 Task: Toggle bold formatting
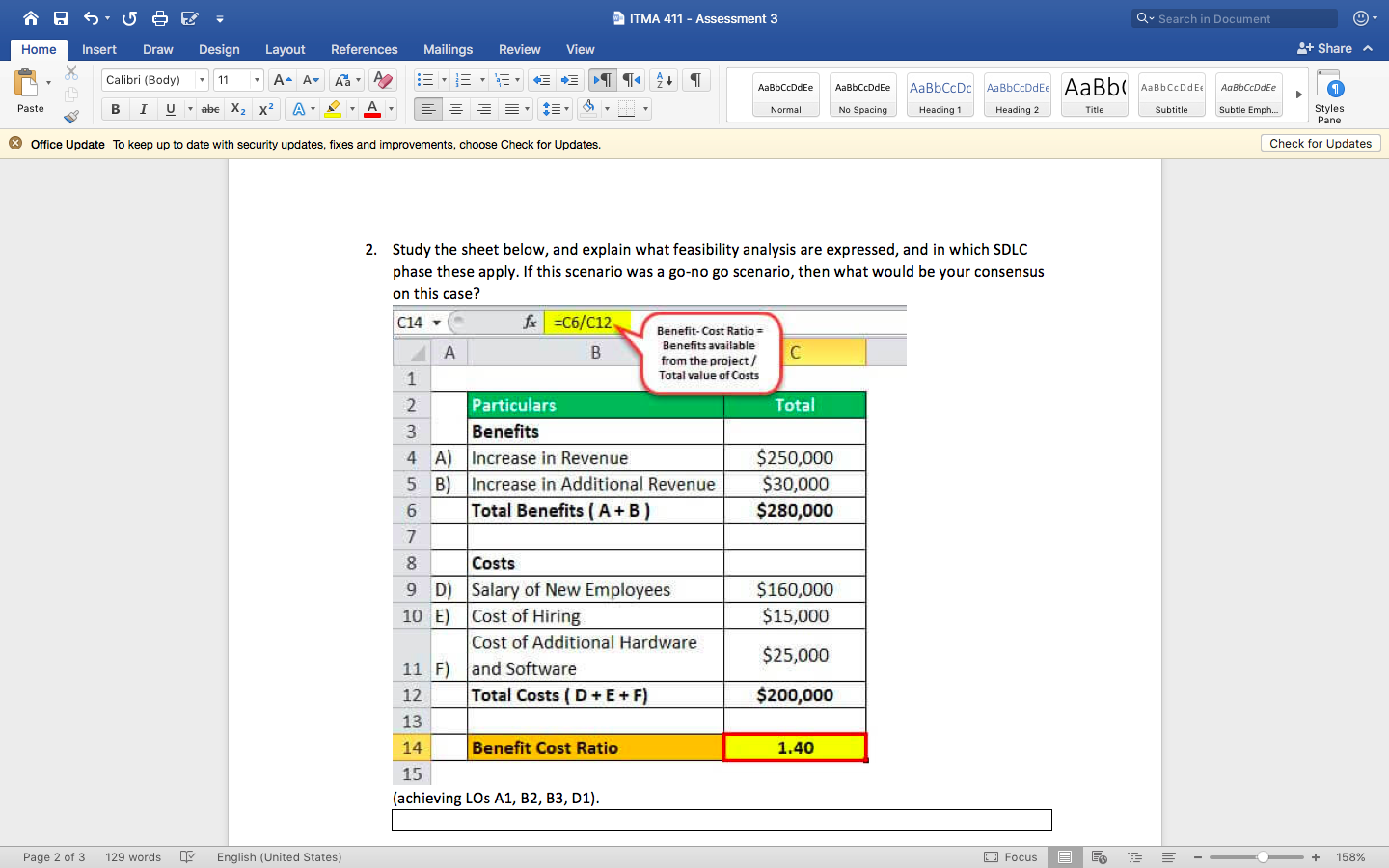coord(116,109)
